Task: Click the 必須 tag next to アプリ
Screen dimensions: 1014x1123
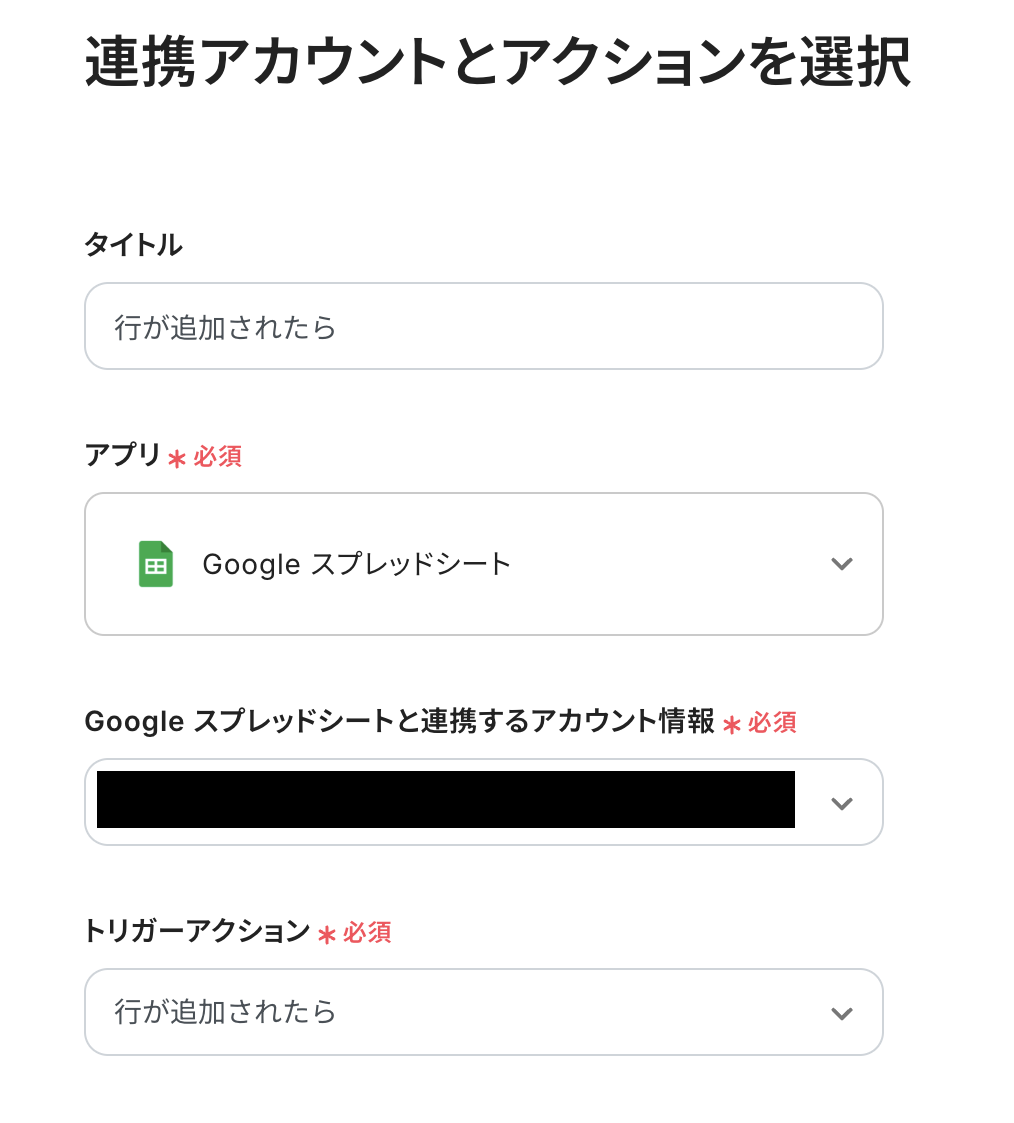Action: pyautogui.click(x=217, y=457)
